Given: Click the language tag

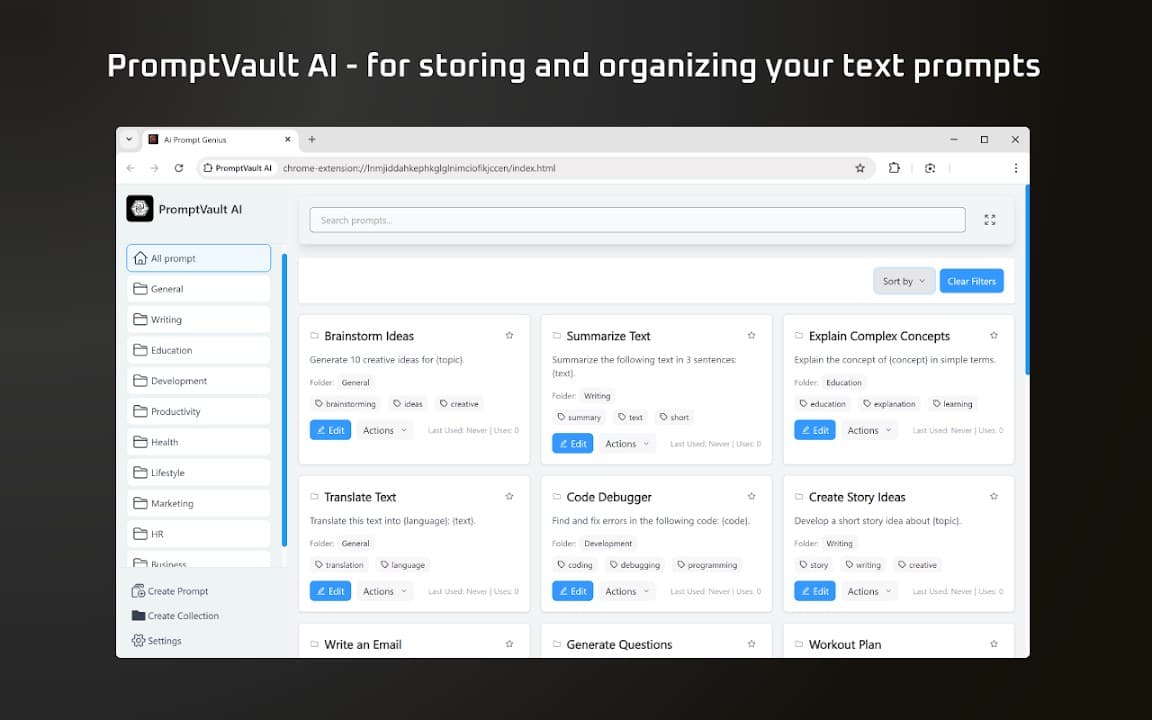Looking at the screenshot, I should click(x=402, y=564).
